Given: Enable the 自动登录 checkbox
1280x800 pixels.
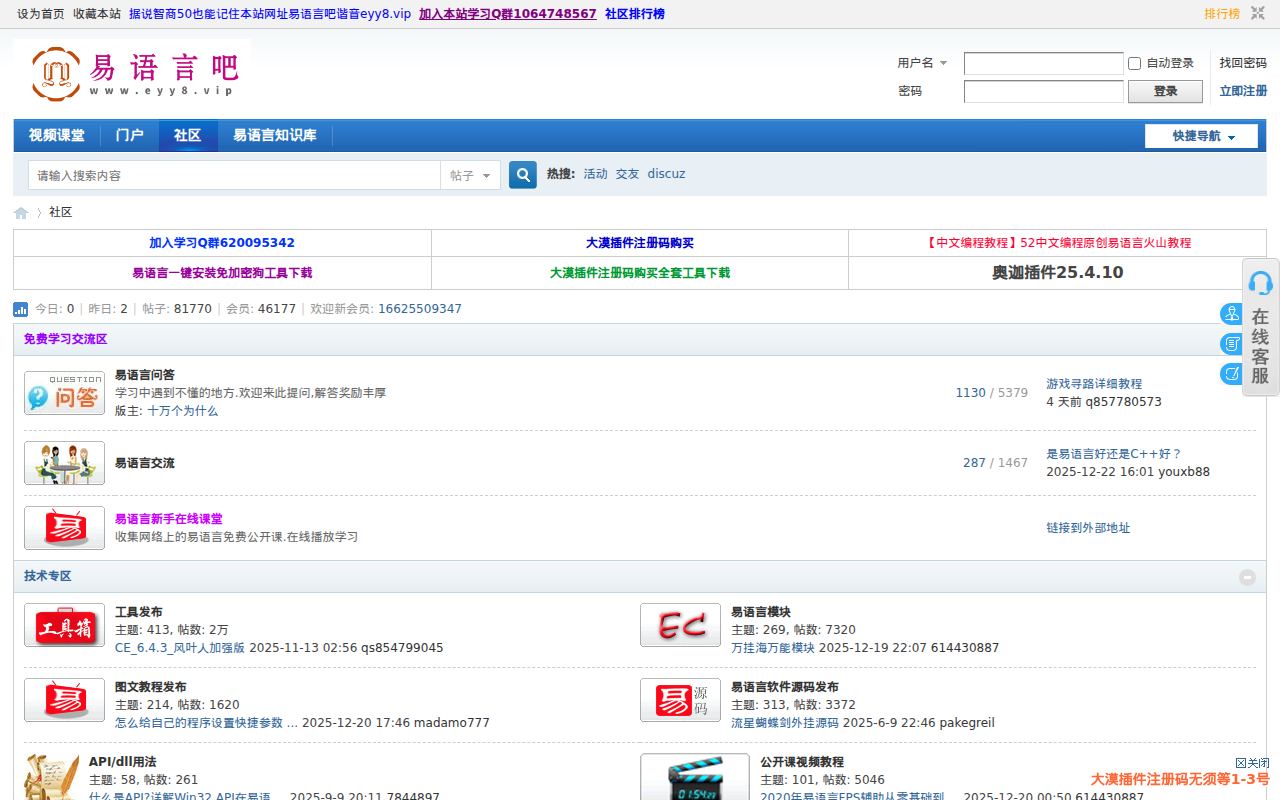Looking at the screenshot, I should pyautogui.click(x=1134, y=63).
